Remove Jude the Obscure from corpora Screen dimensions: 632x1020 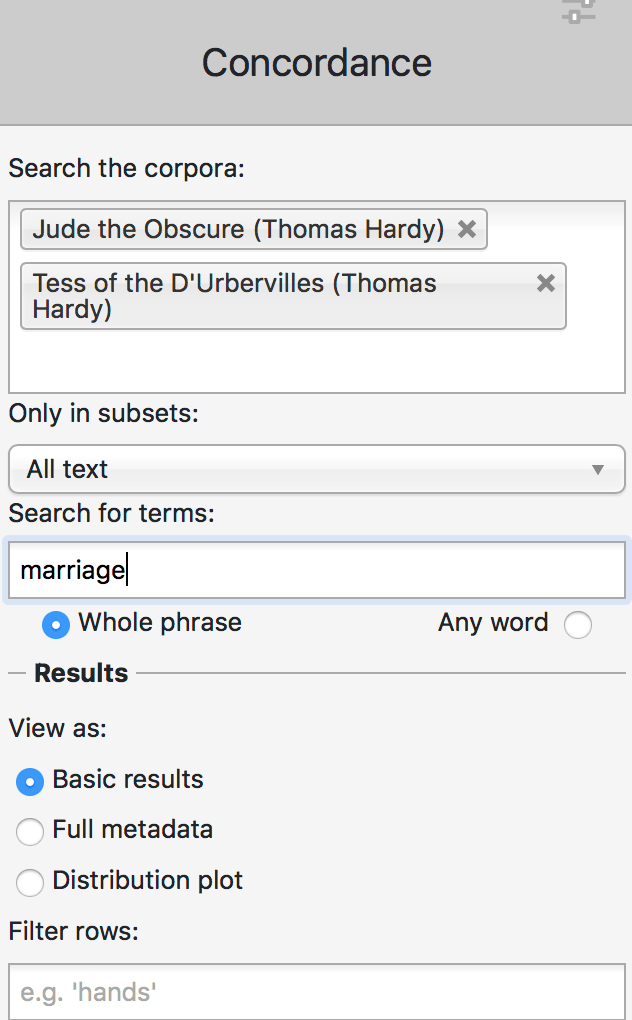(466, 229)
